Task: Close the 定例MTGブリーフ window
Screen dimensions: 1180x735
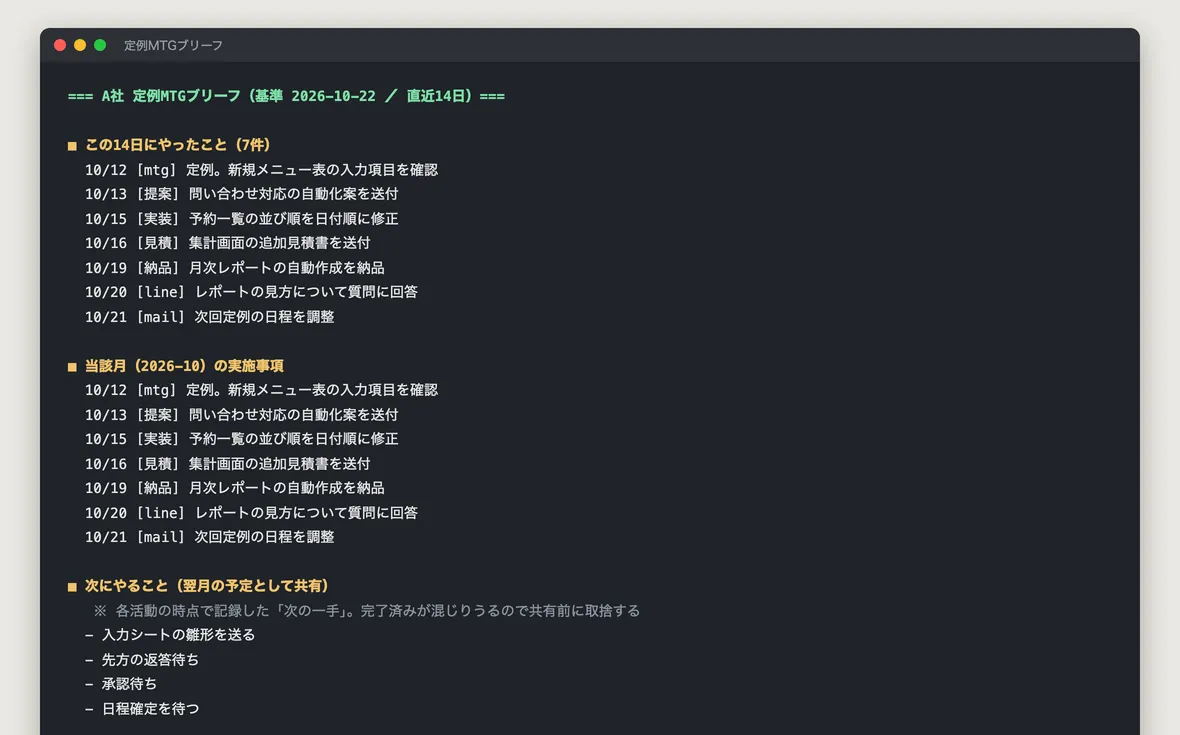Action: (x=60, y=45)
